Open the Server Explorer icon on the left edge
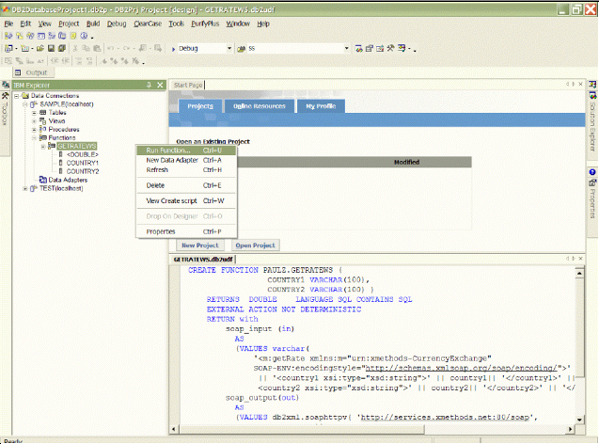Image resolution: width=599 pixels, height=444 pixels. [5, 85]
